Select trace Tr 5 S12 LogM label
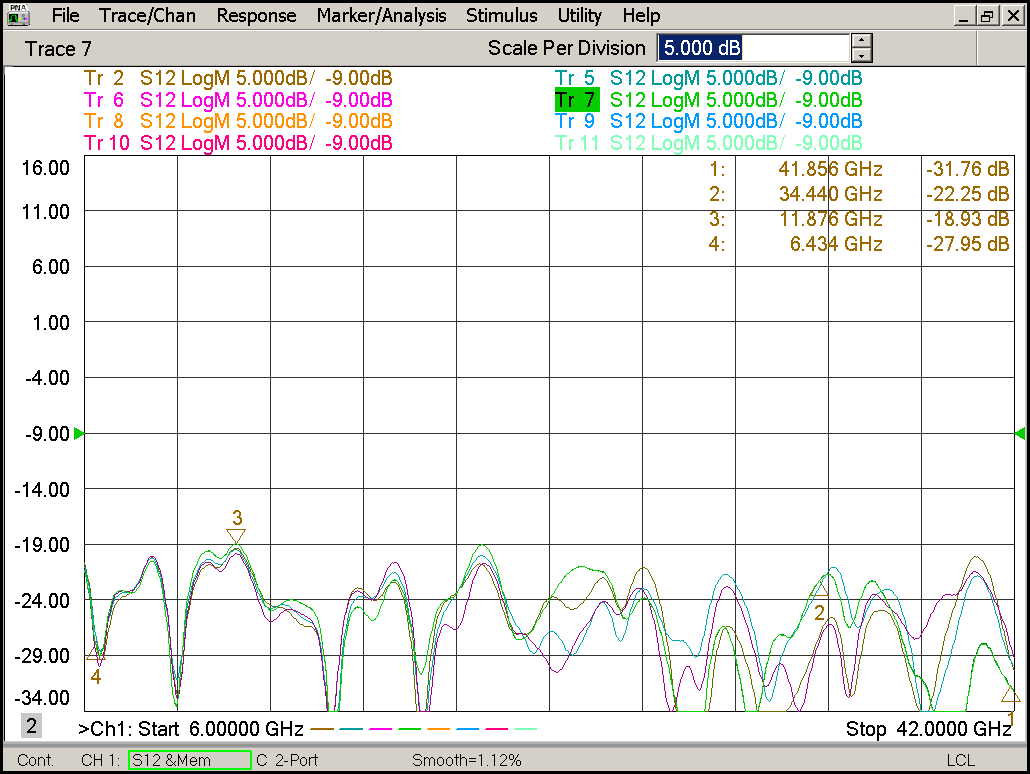 708,78
